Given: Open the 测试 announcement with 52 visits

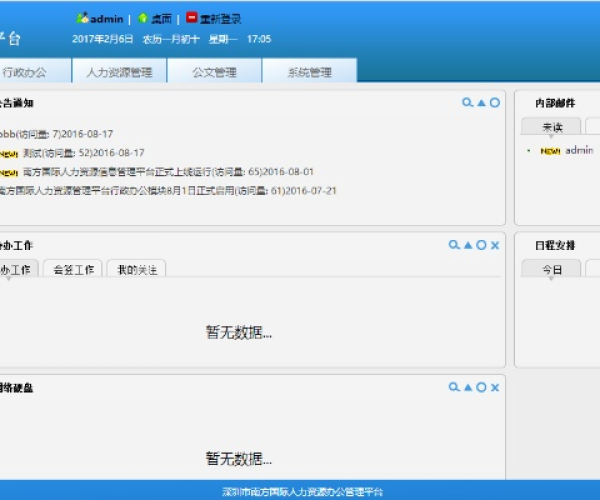Looking at the screenshot, I should [x=84, y=153].
